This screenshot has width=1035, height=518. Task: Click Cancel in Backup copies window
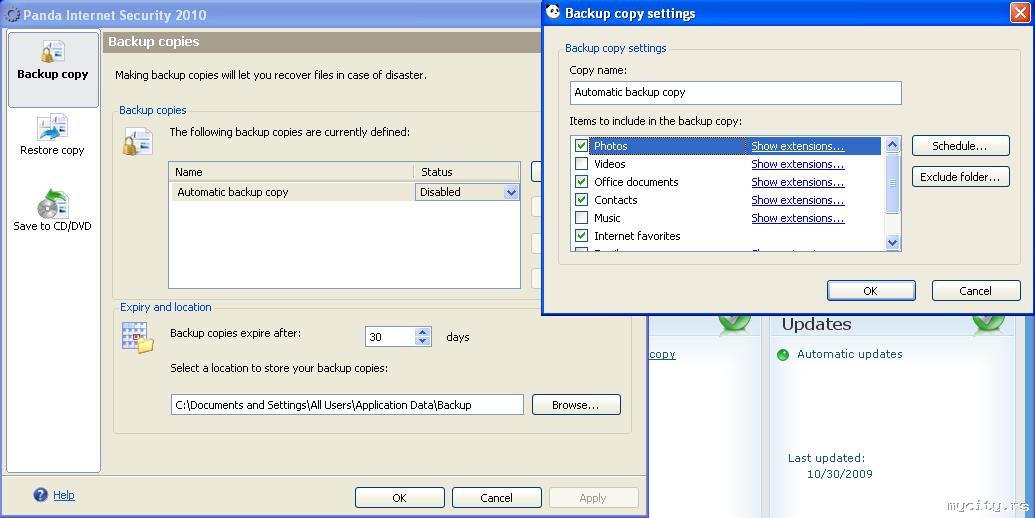click(496, 498)
